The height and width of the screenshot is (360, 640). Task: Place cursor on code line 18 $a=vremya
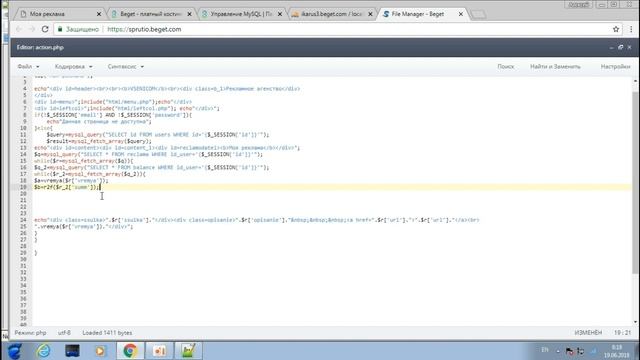71,180
